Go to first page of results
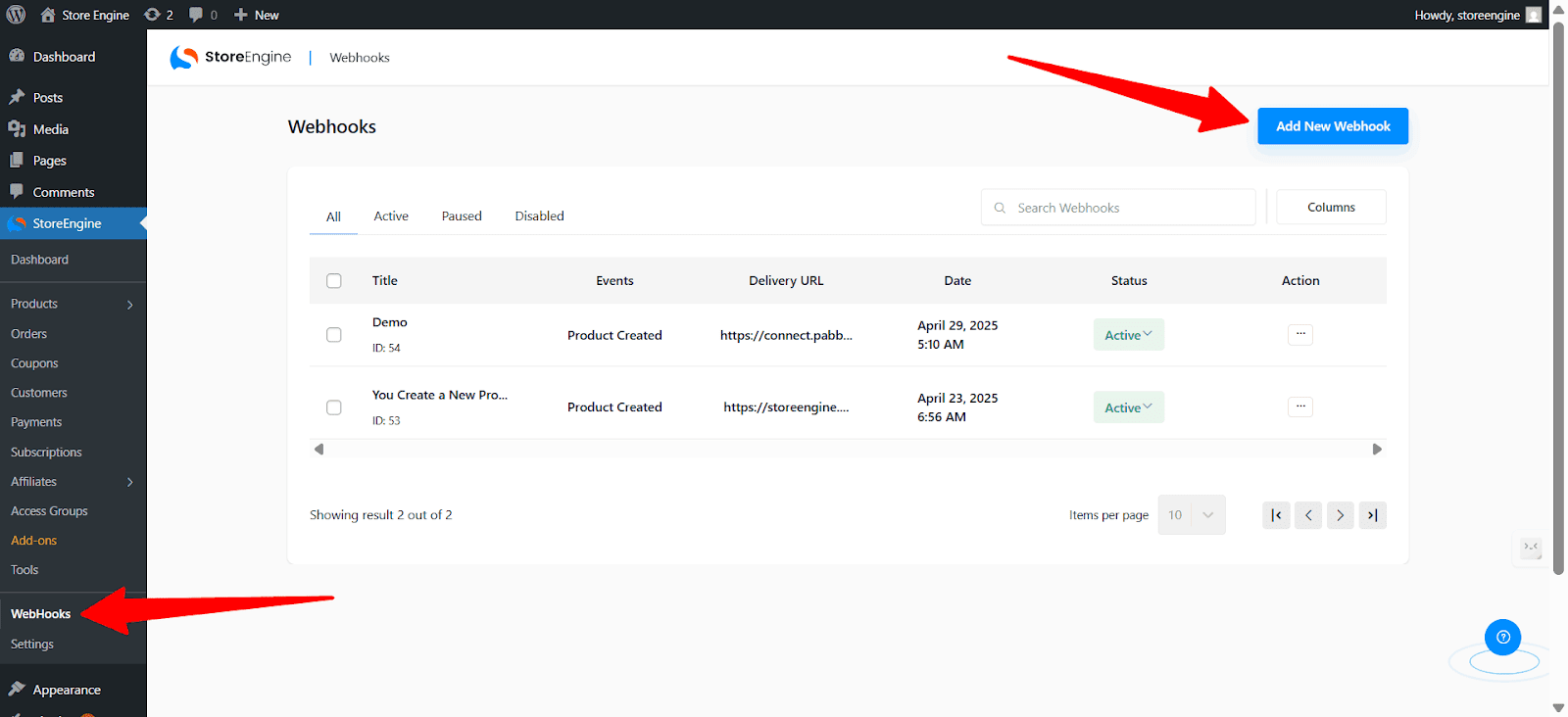The height and width of the screenshot is (717, 1568). pos(1276,515)
